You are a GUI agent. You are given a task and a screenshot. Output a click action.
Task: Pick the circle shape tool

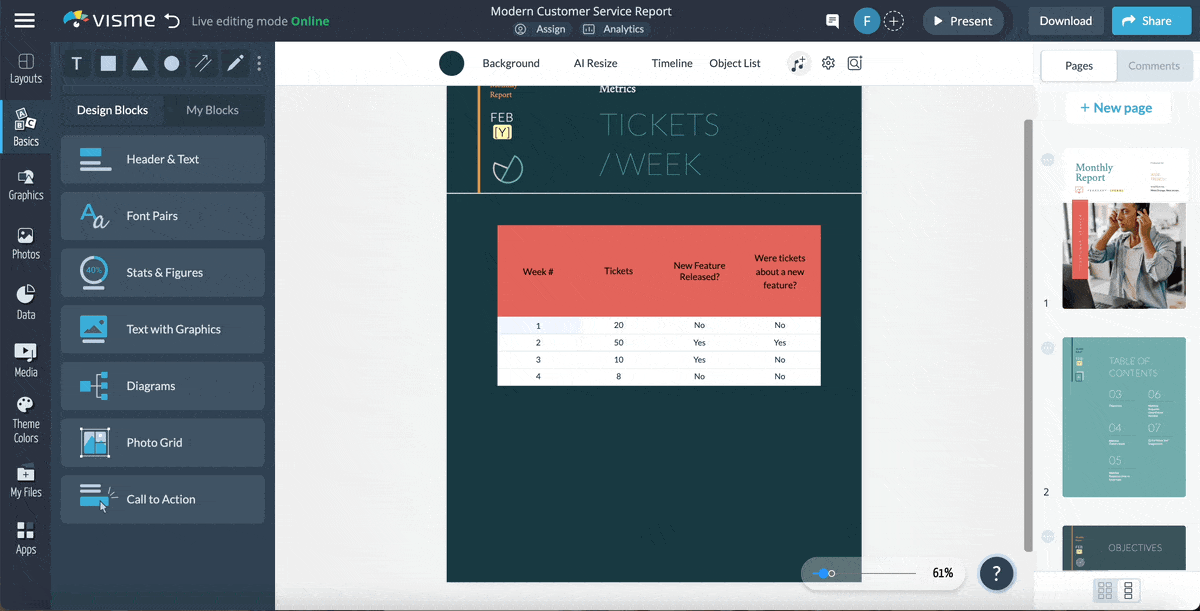click(172, 64)
